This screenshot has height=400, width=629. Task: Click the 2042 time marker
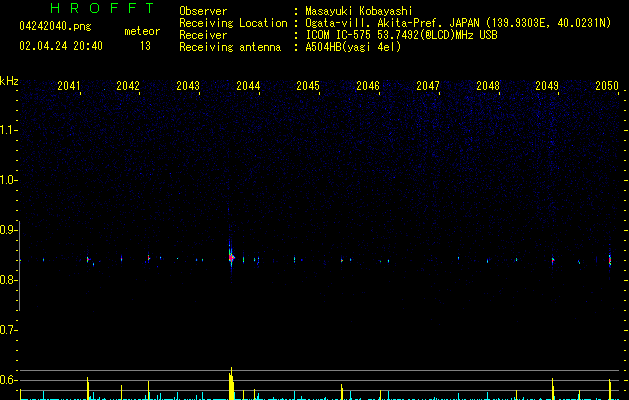[x=128, y=85]
